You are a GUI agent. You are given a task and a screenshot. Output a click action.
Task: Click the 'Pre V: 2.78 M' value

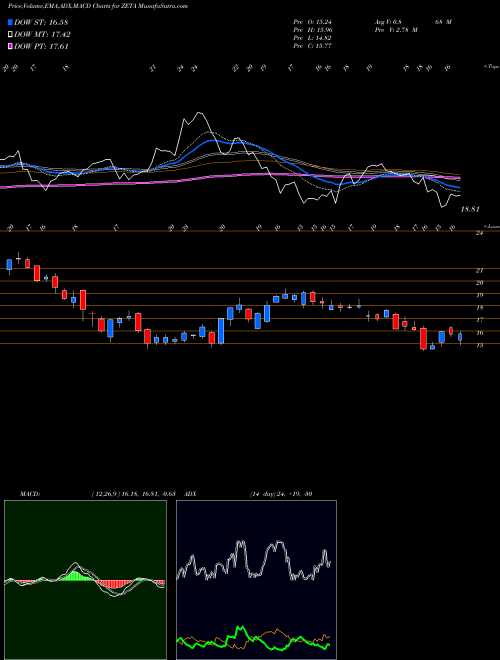[x=395, y=30]
